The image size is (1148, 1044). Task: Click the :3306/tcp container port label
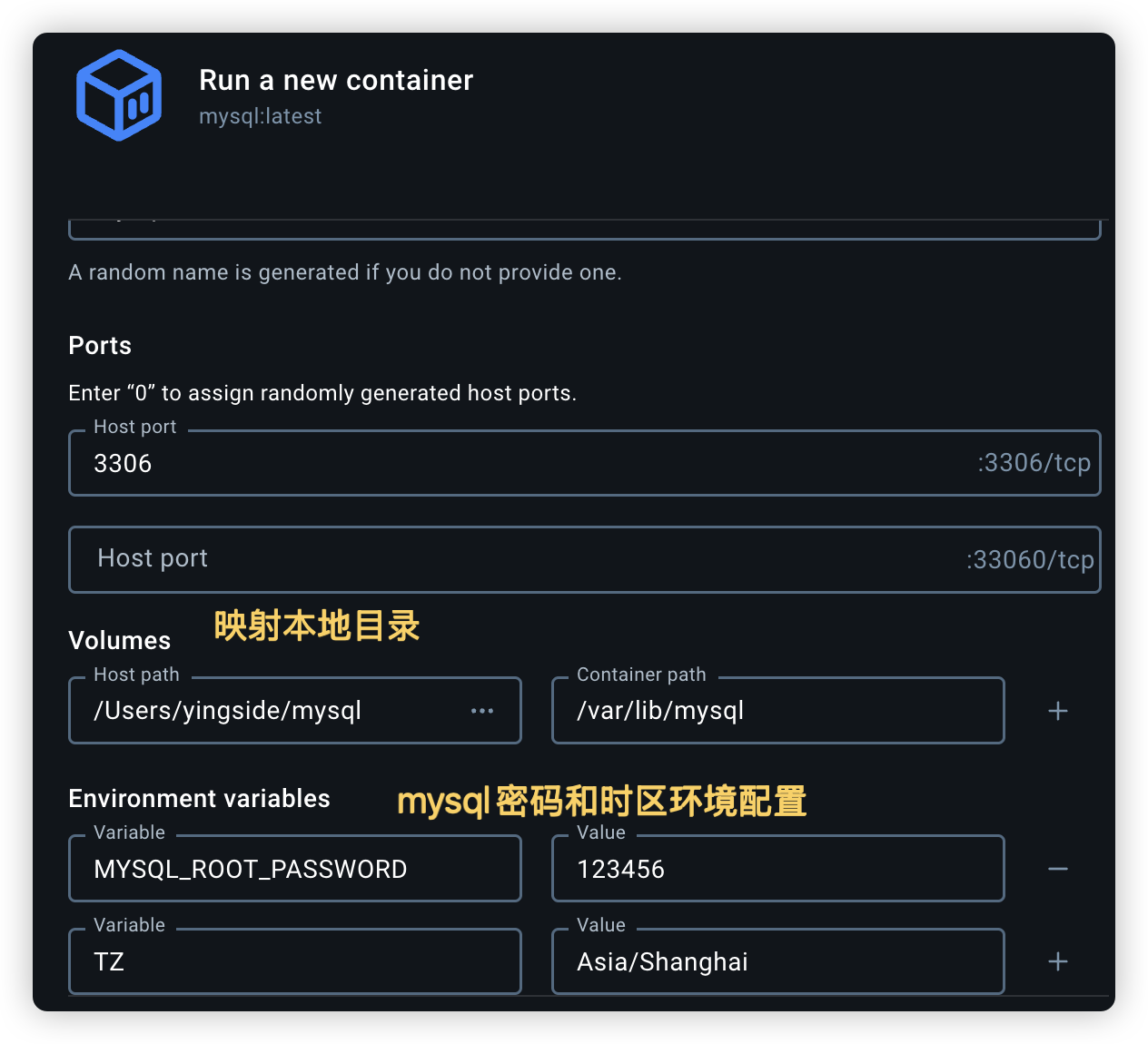(1034, 463)
